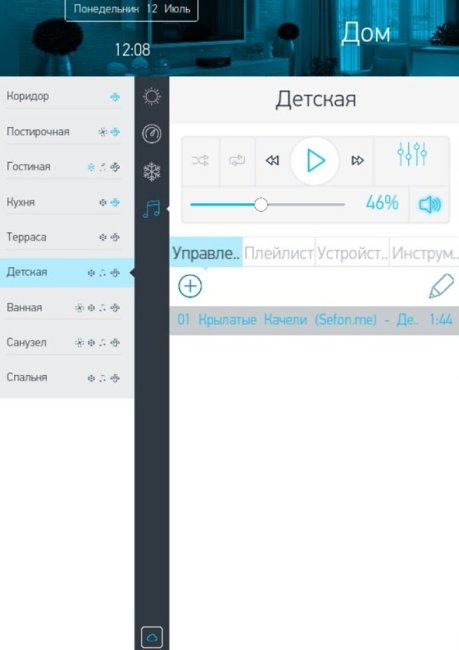459x650 pixels.
Task: Toggle repeat playback
Action: [x=237, y=160]
